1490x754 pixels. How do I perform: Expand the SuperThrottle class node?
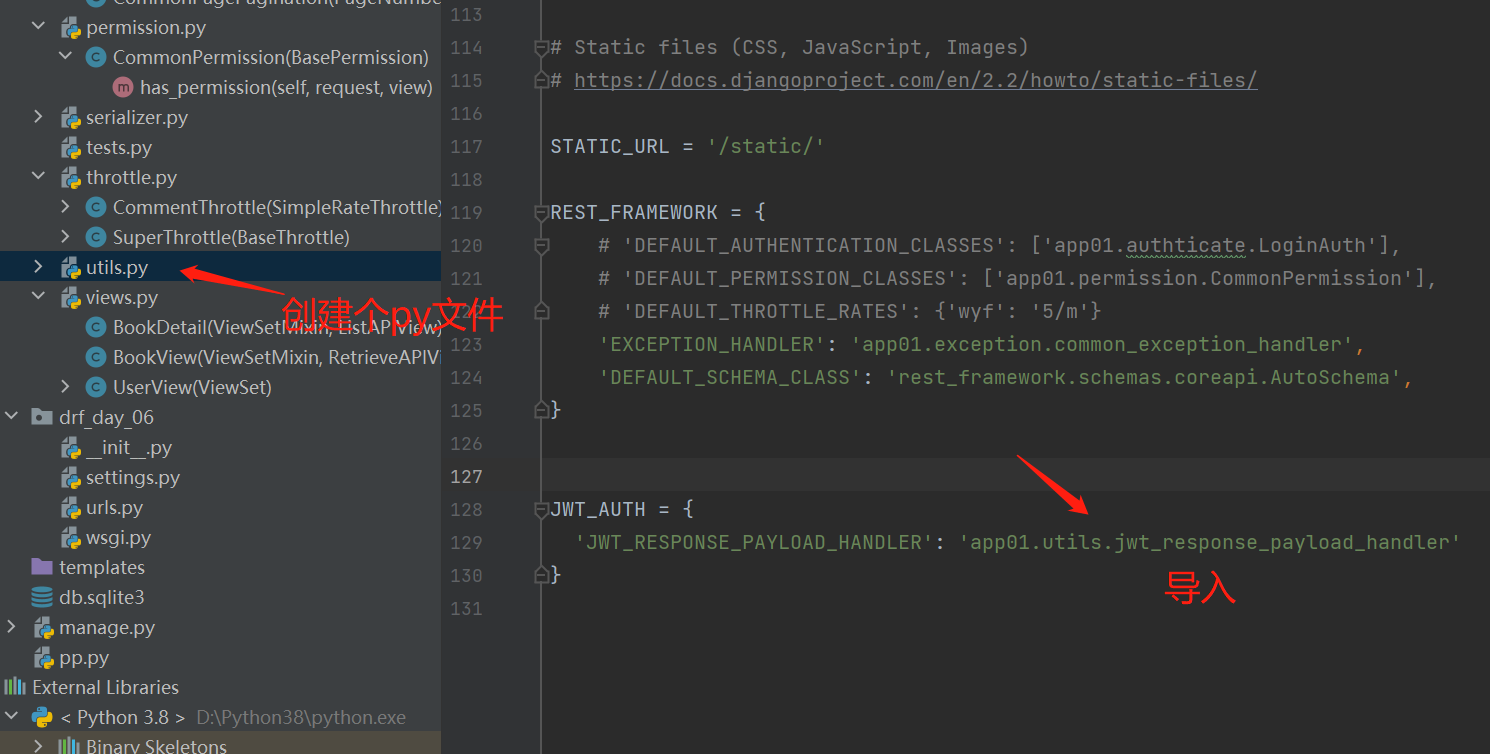[66, 237]
